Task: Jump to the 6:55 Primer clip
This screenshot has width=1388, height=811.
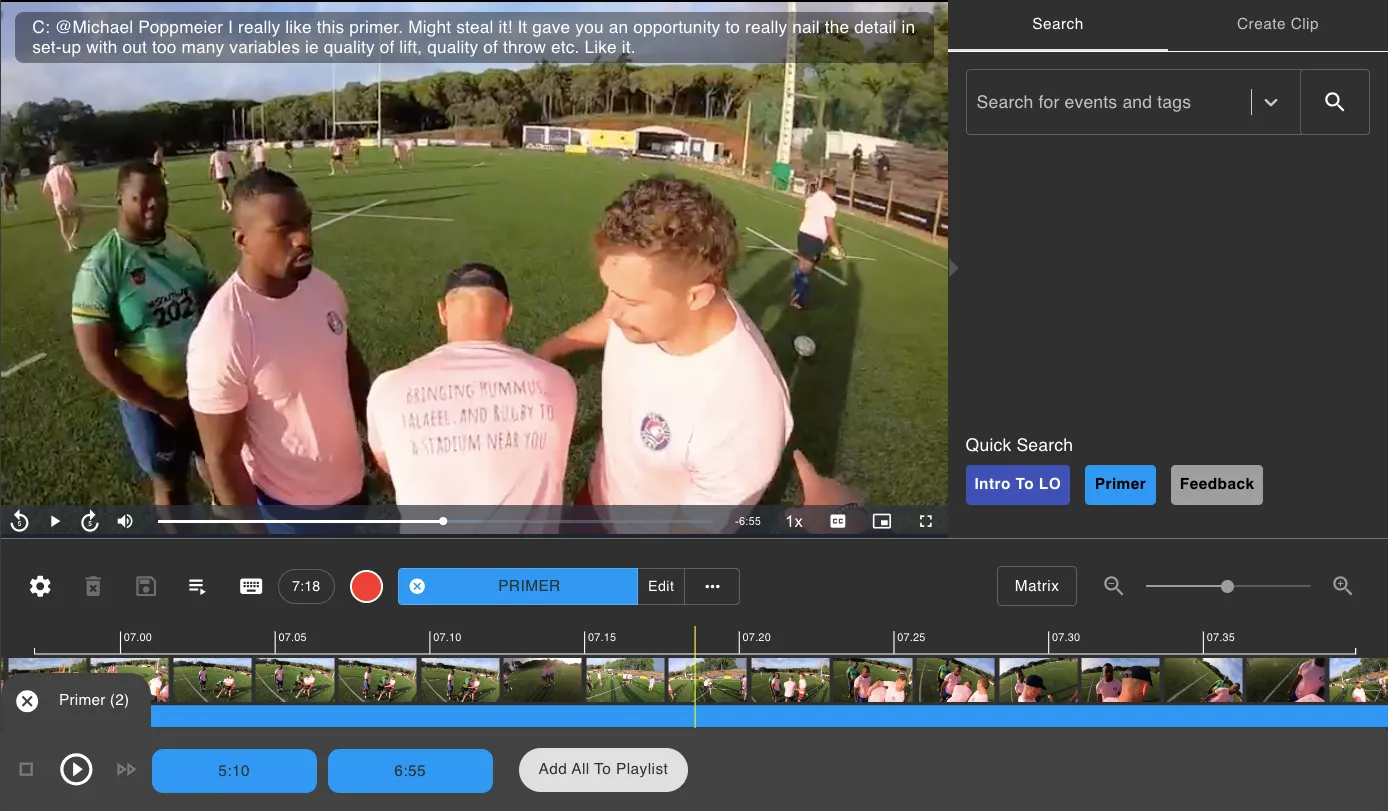Action: click(x=410, y=771)
